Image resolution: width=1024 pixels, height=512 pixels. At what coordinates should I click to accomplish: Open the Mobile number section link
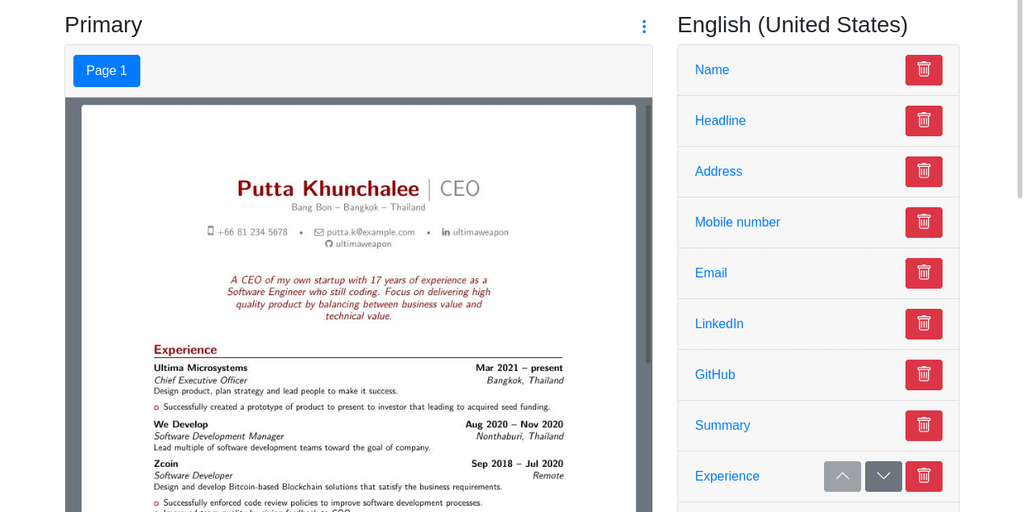coord(737,223)
